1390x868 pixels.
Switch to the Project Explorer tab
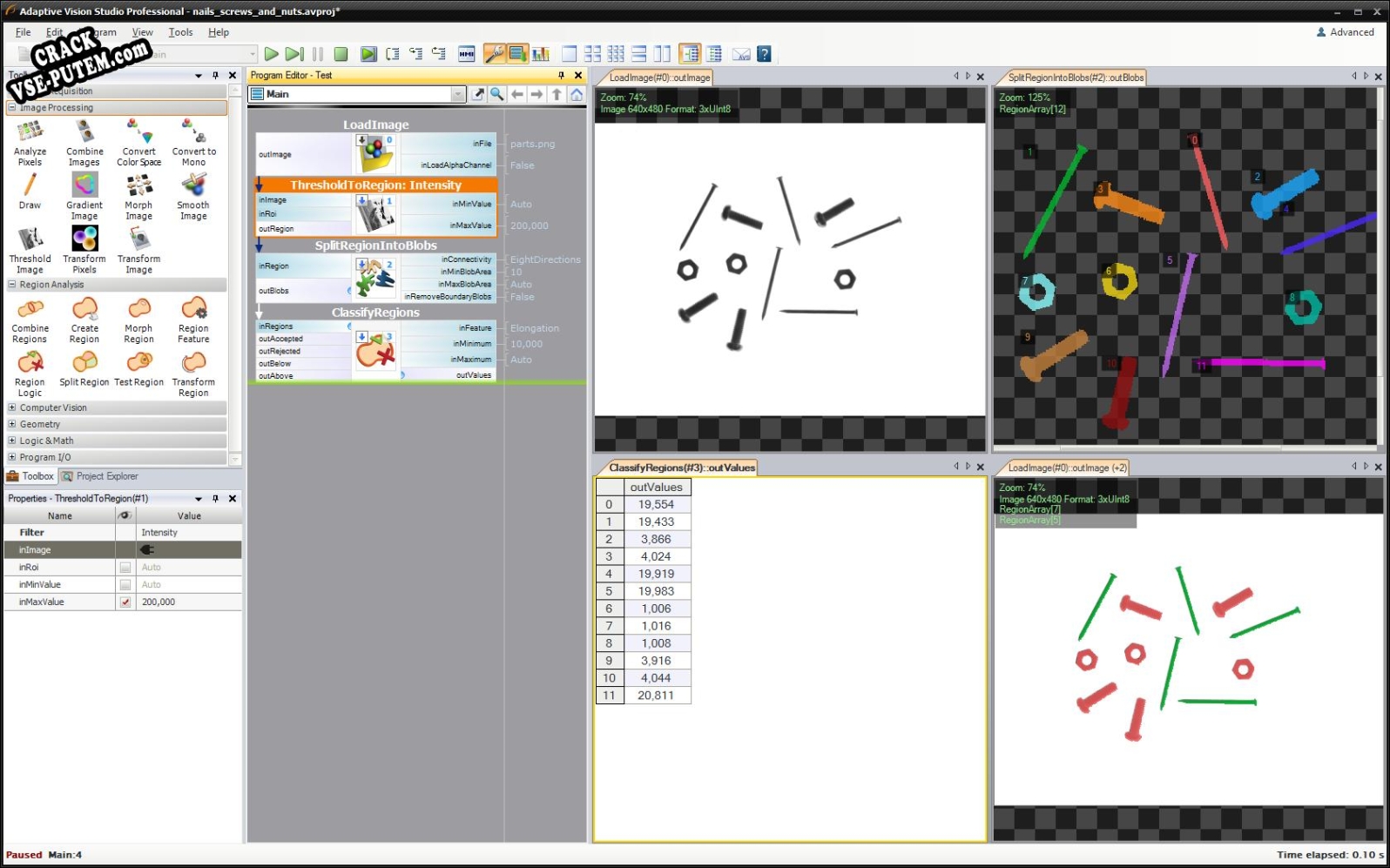coord(99,476)
